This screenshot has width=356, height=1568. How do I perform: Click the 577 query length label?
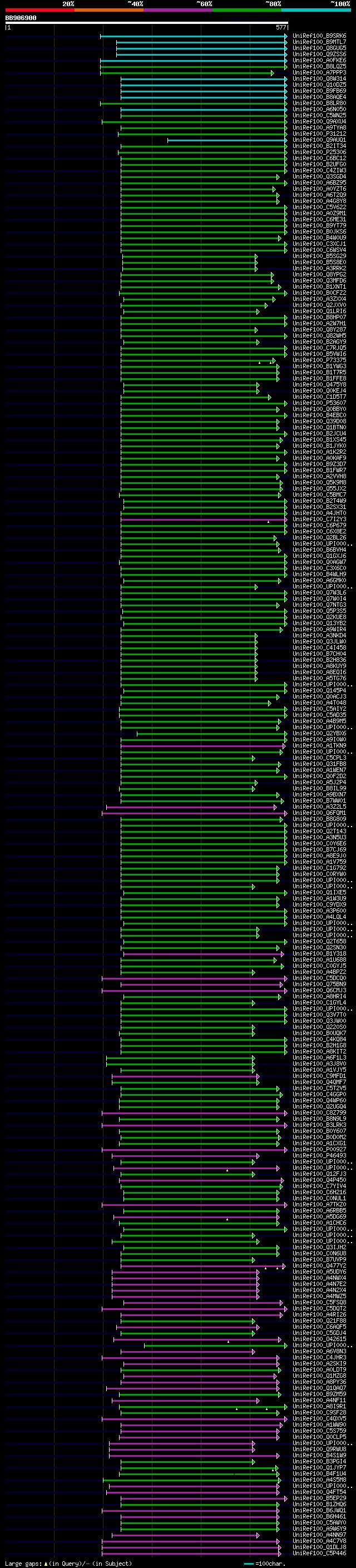280,27
